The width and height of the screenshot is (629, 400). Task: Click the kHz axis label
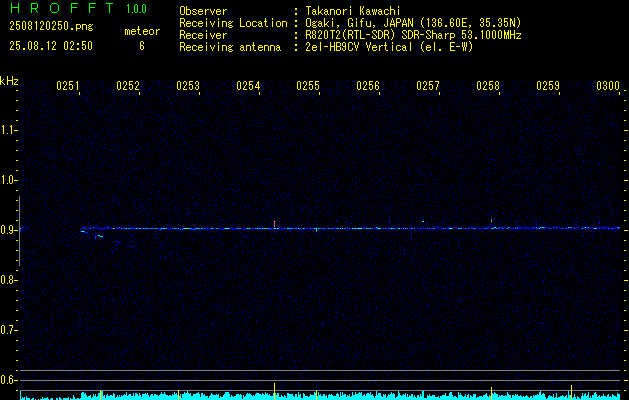tap(9, 81)
